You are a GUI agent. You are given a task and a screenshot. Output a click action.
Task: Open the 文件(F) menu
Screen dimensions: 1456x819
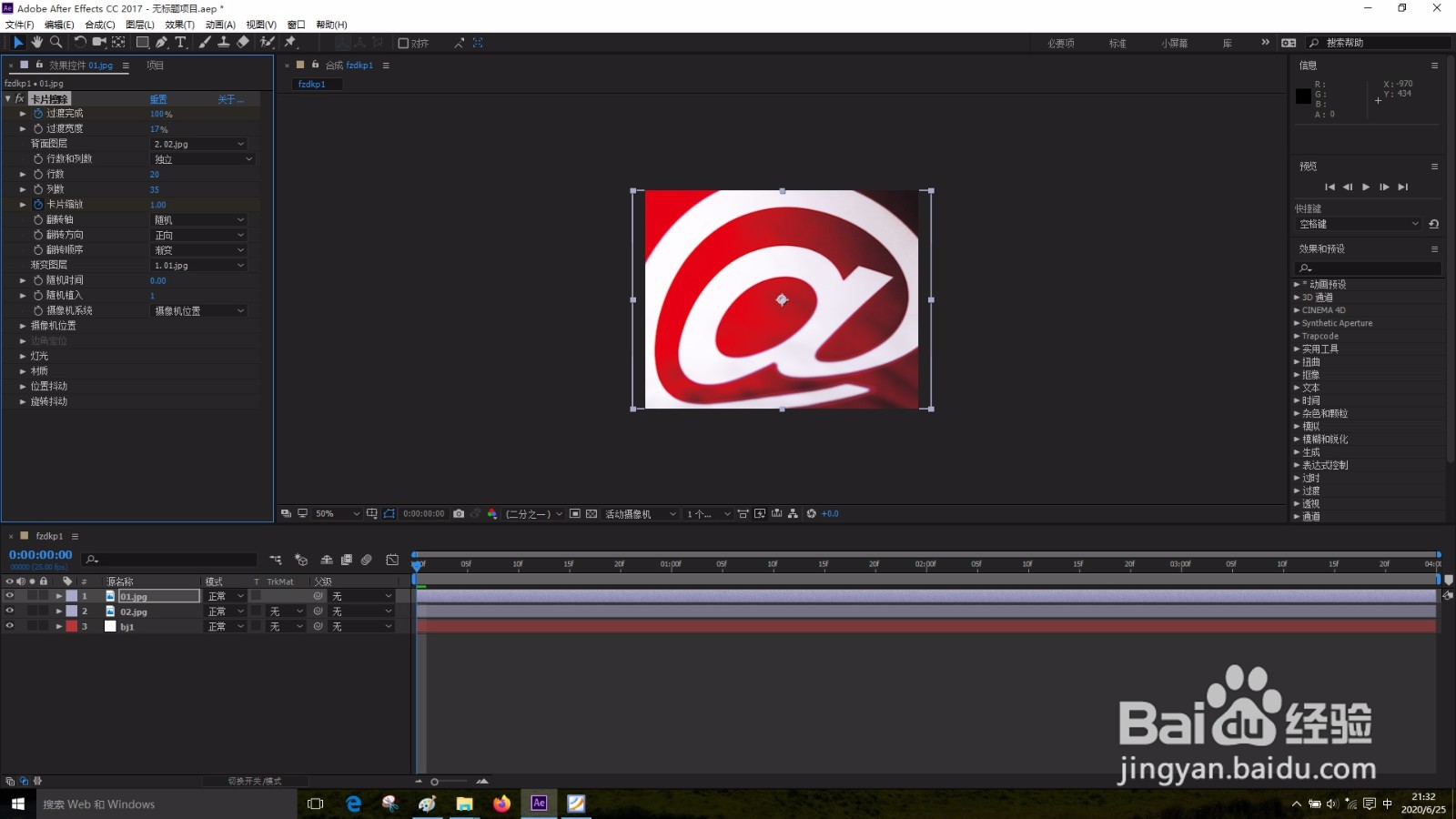19,25
